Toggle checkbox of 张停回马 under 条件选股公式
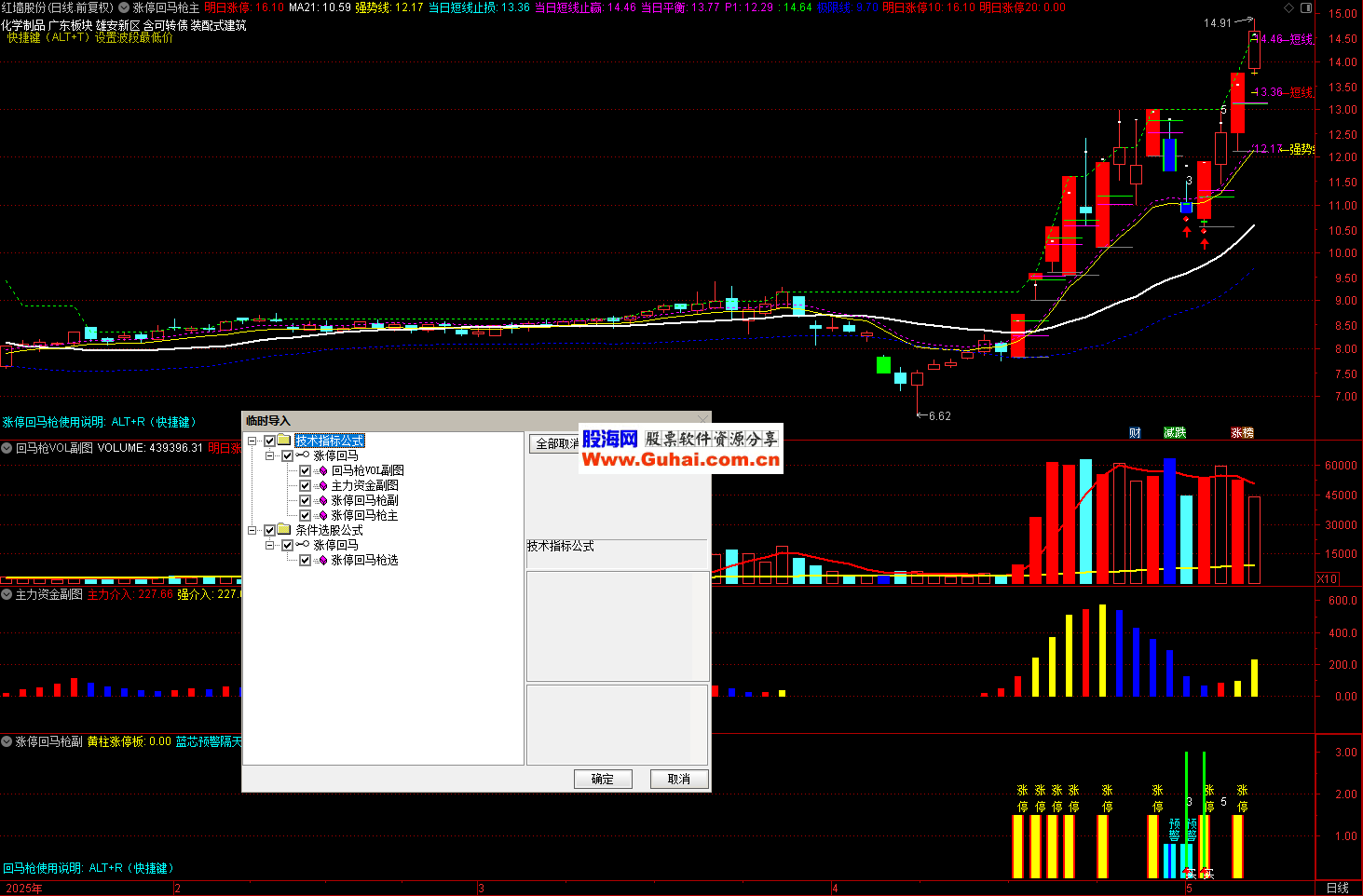This screenshot has height=896, width=1363. click(x=287, y=545)
